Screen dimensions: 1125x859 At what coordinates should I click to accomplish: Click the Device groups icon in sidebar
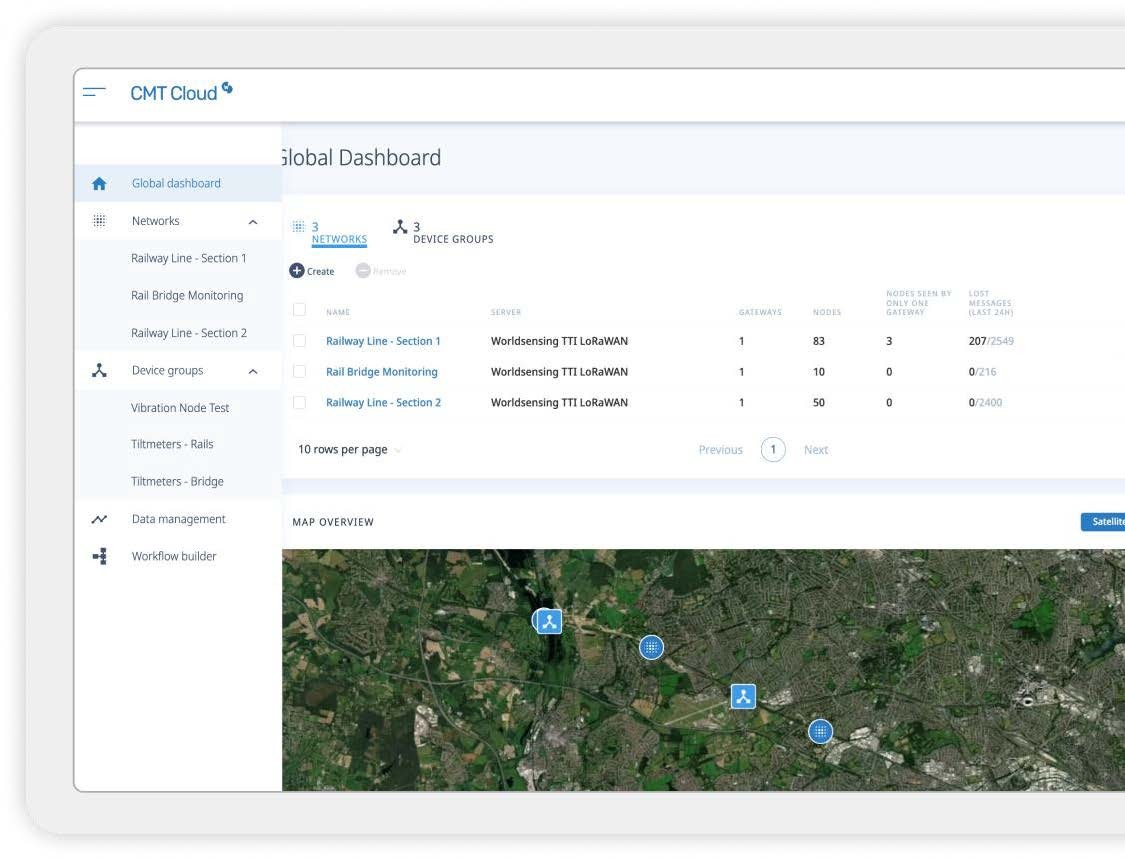pyautogui.click(x=99, y=371)
